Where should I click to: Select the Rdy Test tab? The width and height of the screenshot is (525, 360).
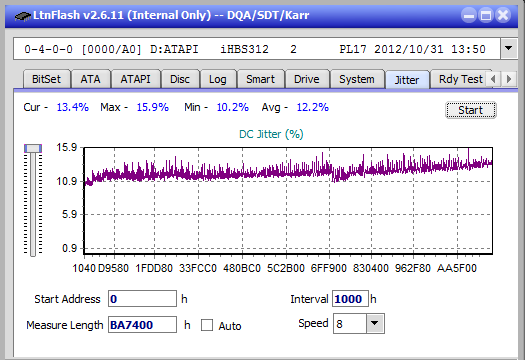tap(461, 79)
